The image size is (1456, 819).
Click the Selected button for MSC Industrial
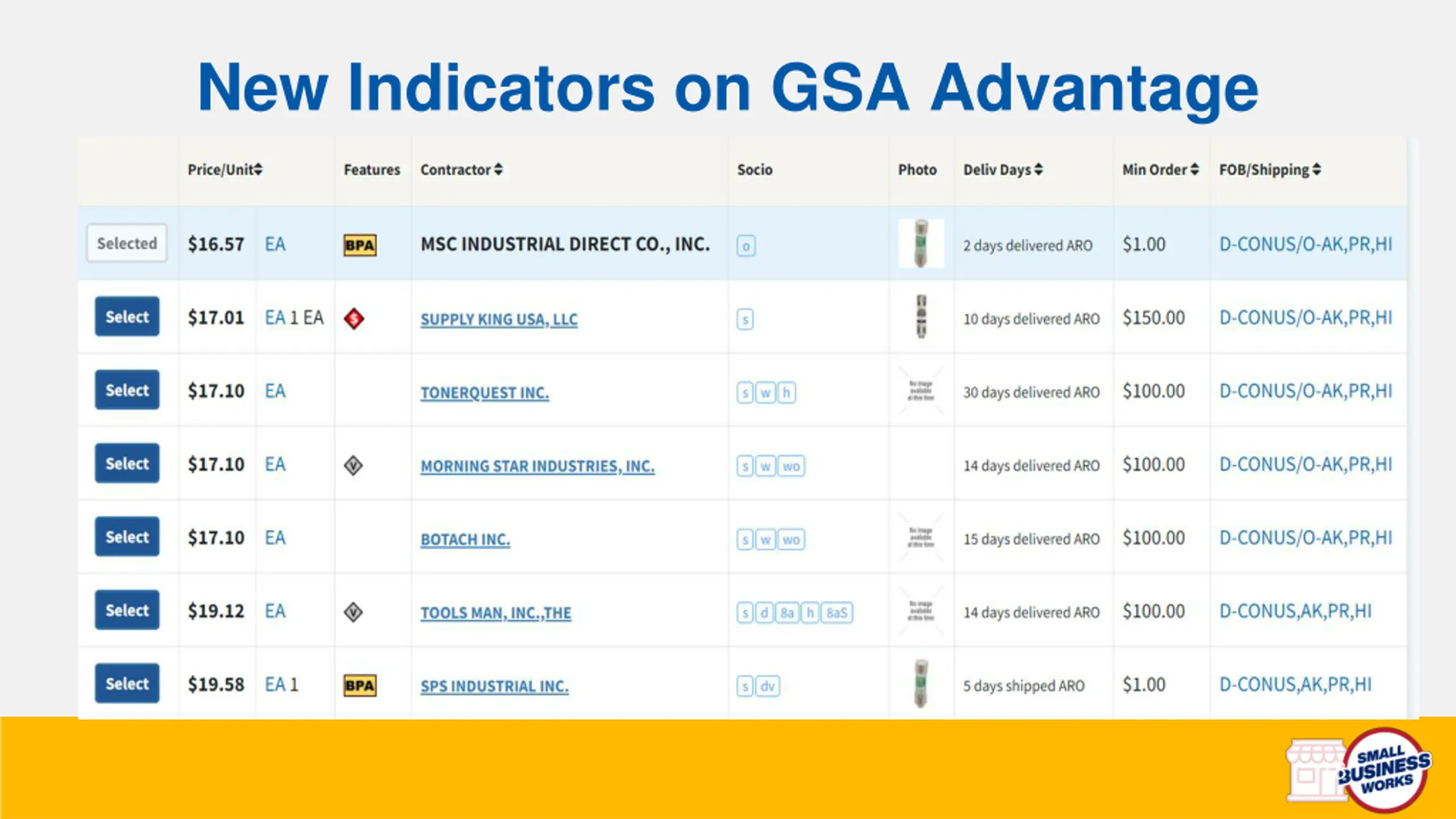click(127, 243)
